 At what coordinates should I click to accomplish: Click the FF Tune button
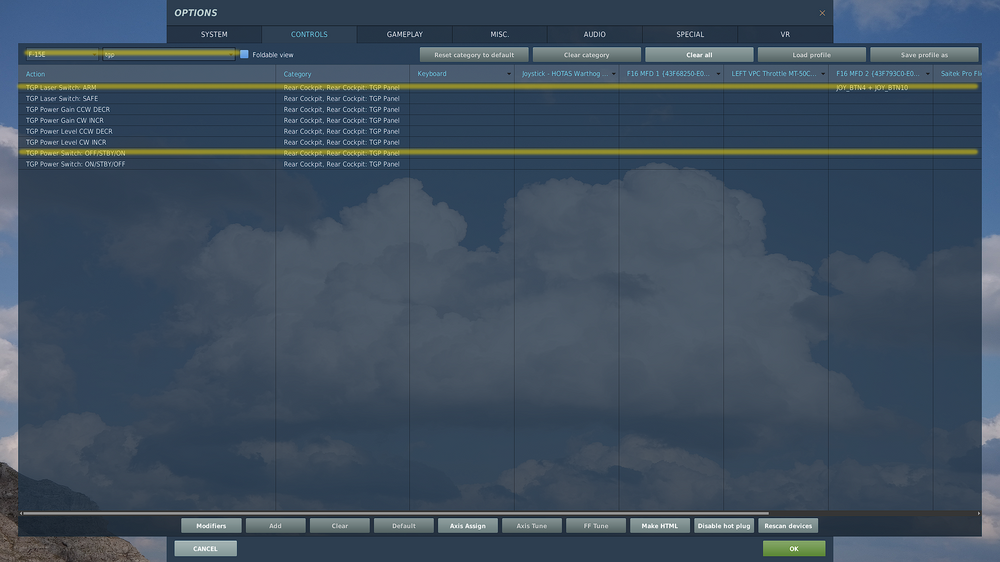(x=596, y=526)
